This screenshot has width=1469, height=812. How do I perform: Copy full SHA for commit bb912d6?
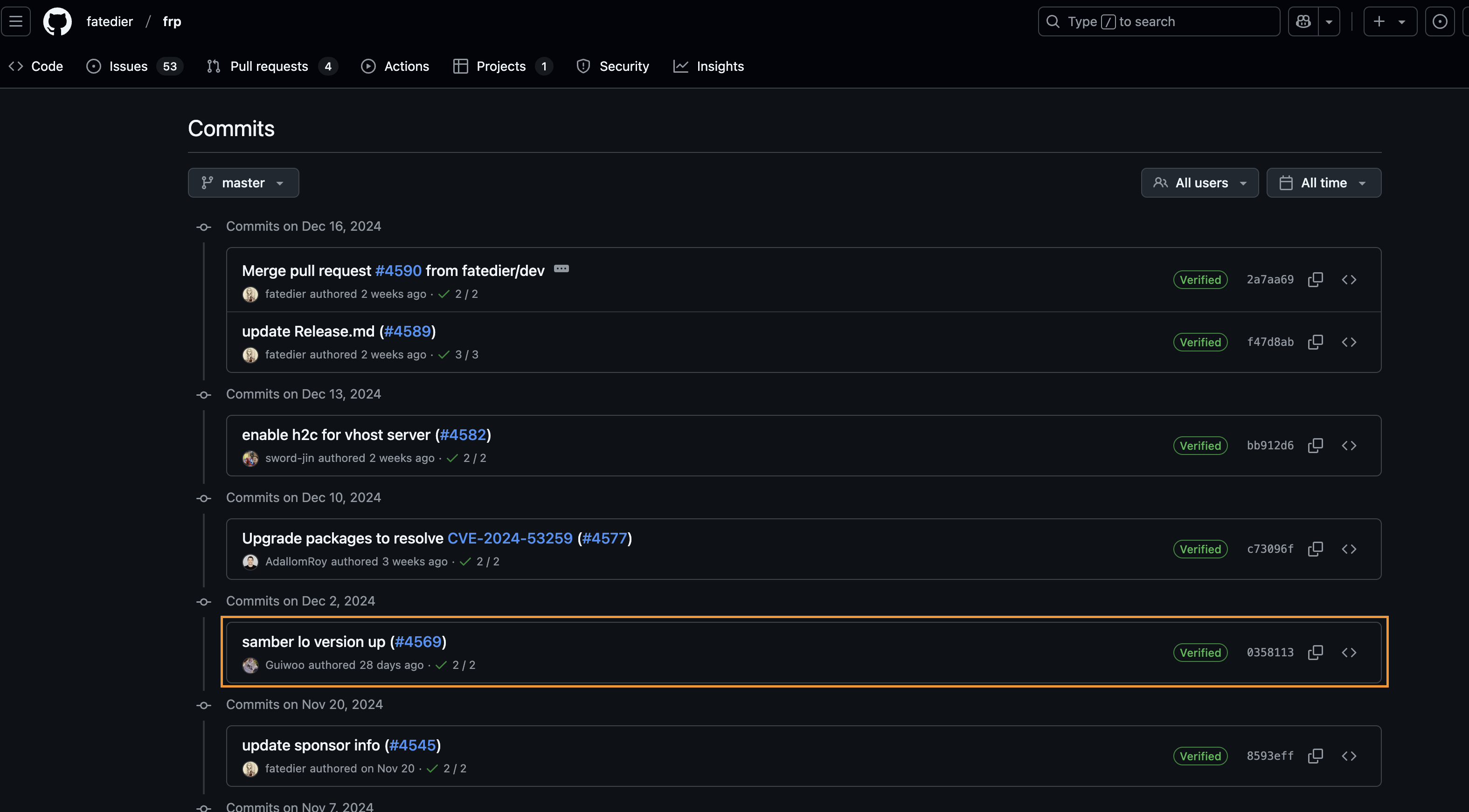pos(1315,445)
